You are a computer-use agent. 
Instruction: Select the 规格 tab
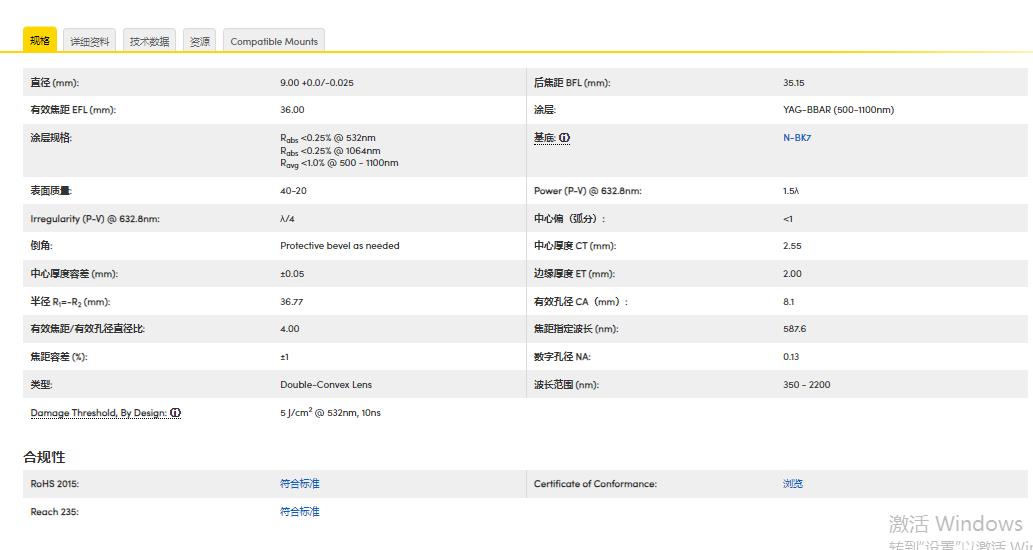click(40, 41)
